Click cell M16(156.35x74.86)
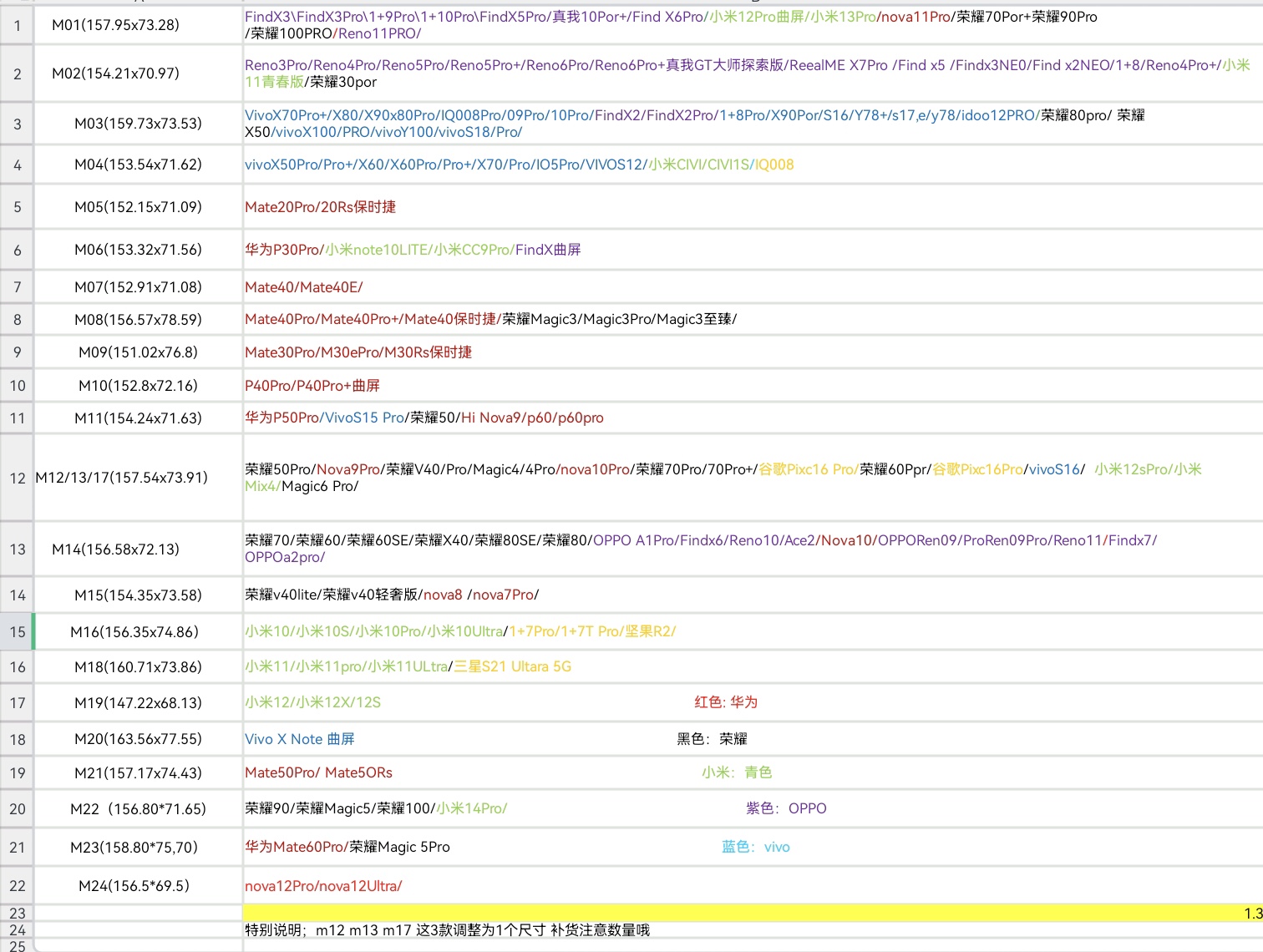Image resolution: width=1263 pixels, height=952 pixels. [138, 632]
